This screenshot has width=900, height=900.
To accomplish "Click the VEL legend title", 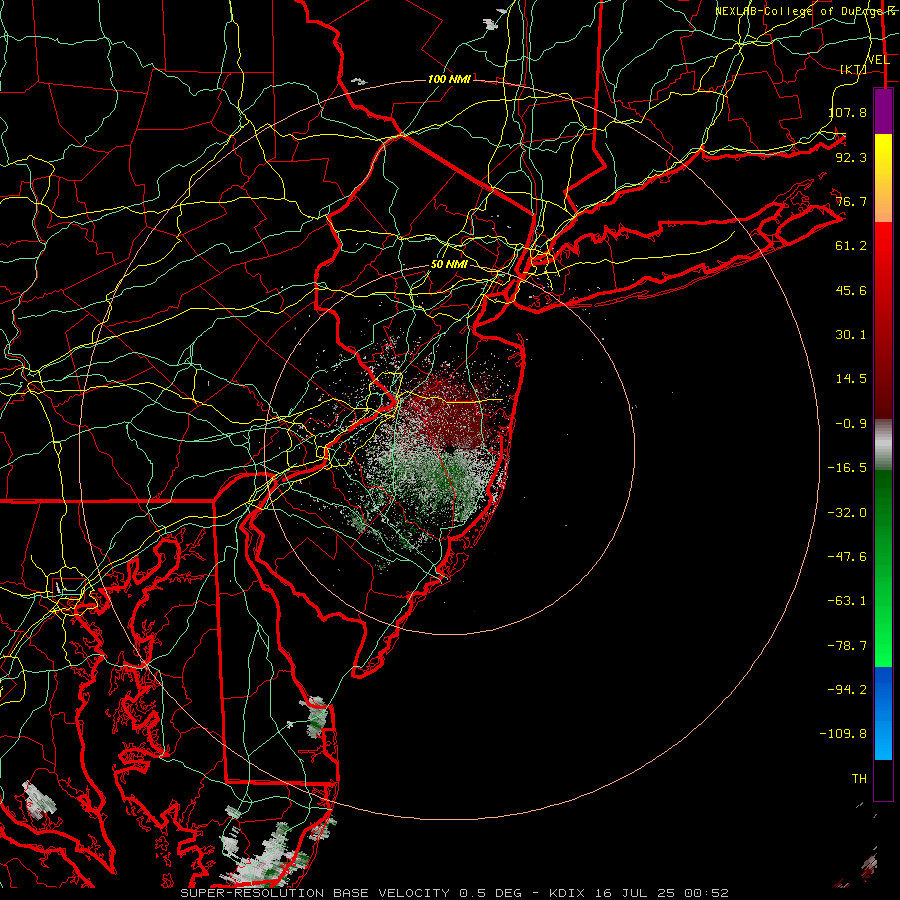I will pyautogui.click(x=879, y=59).
